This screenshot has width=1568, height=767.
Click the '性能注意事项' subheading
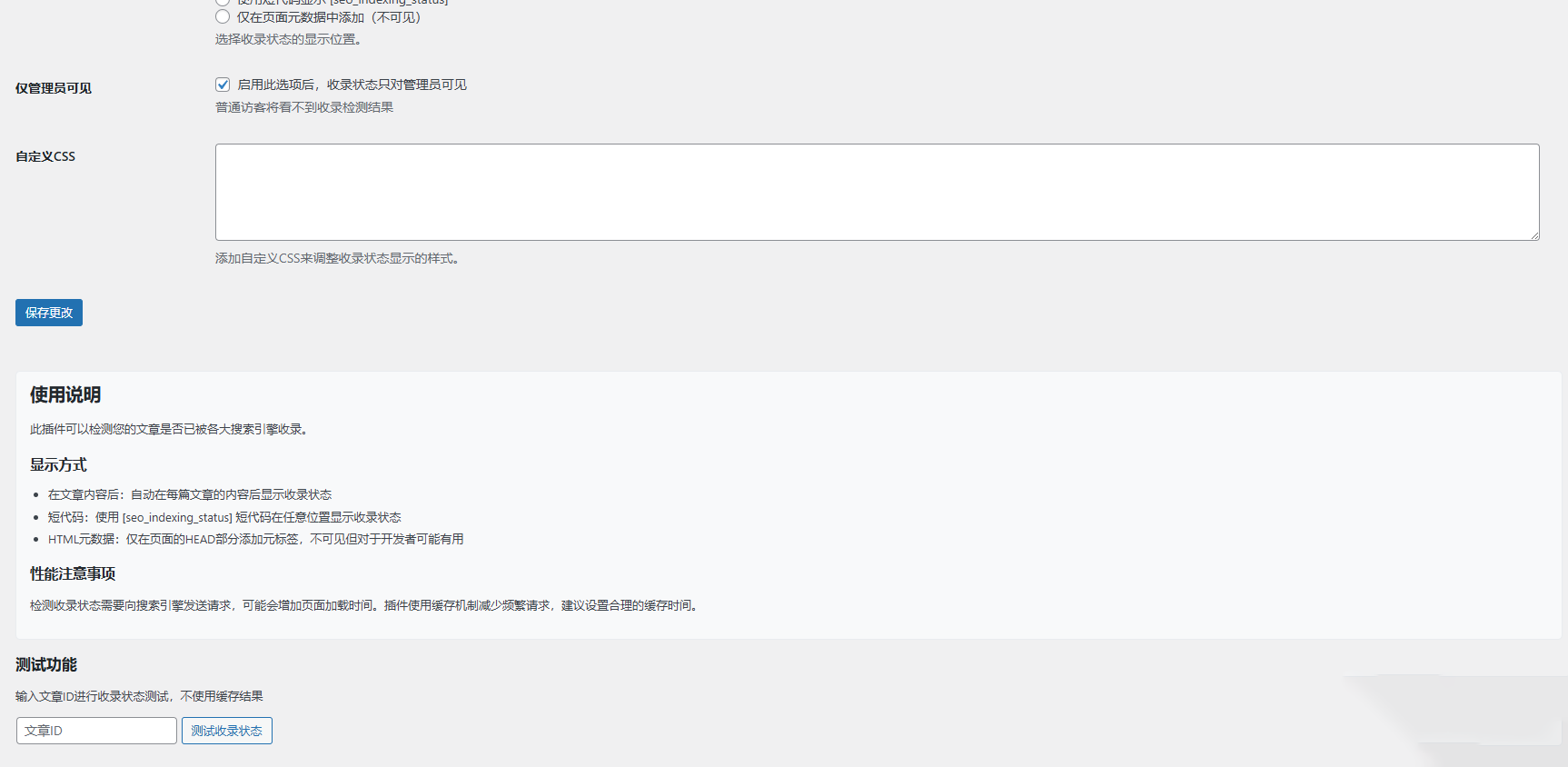click(73, 573)
